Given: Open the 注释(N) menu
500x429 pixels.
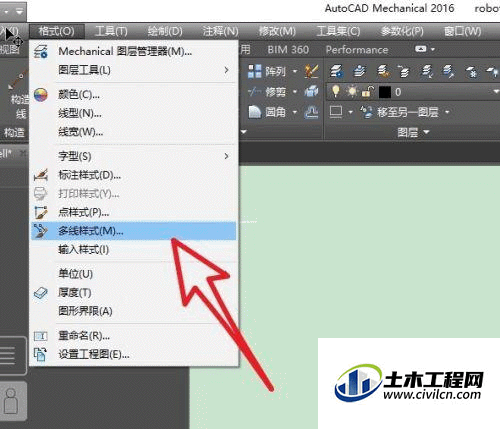Looking at the screenshot, I should tap(220, 32).
